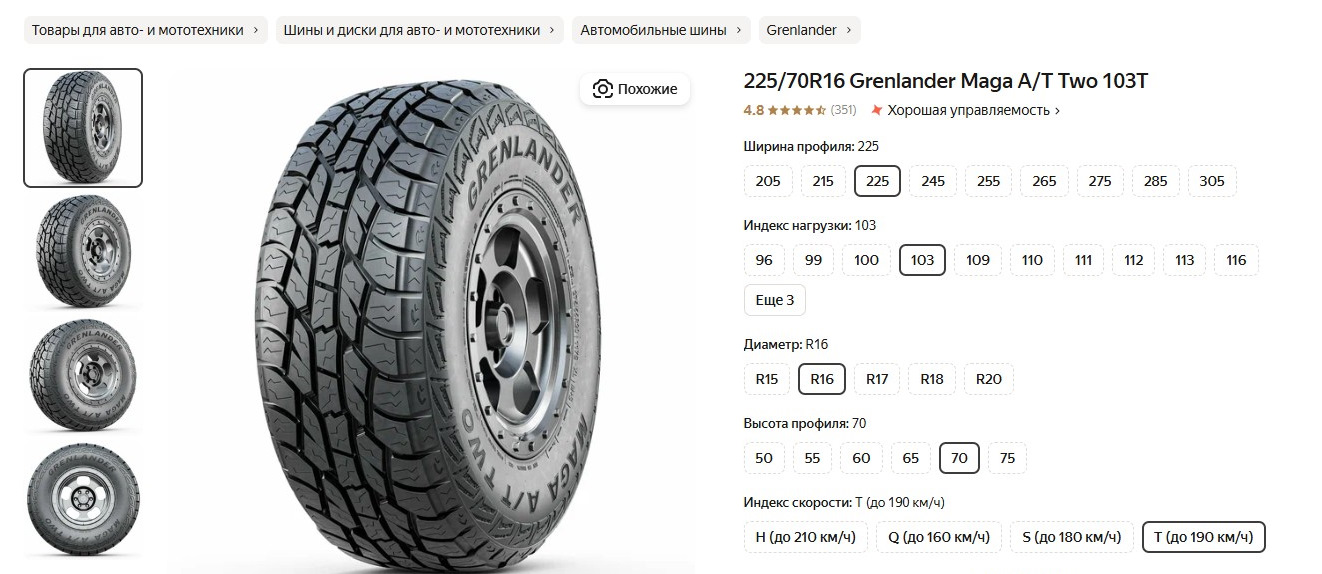The image size is (1322, 574).
Task: Expand the 'Хорошая управляемость' chevron link
Action: point(1058,110)
